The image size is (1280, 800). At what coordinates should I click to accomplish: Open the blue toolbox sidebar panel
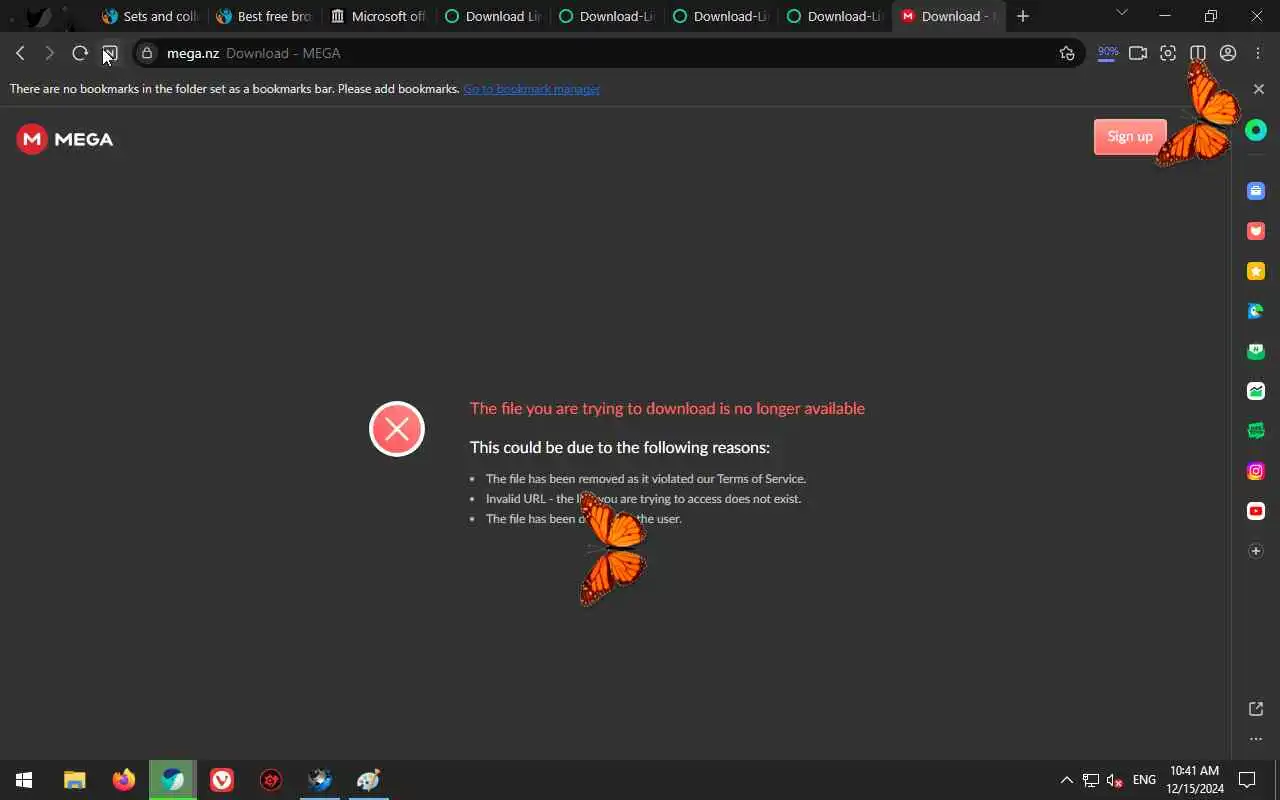point(1256,191)
